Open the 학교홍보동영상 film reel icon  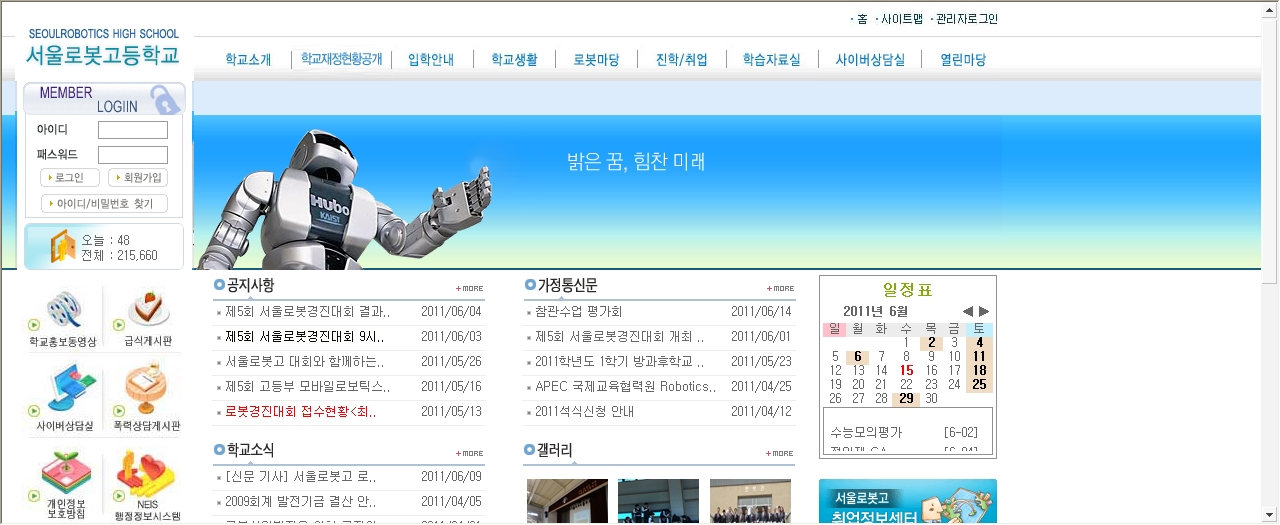[66, 311]
